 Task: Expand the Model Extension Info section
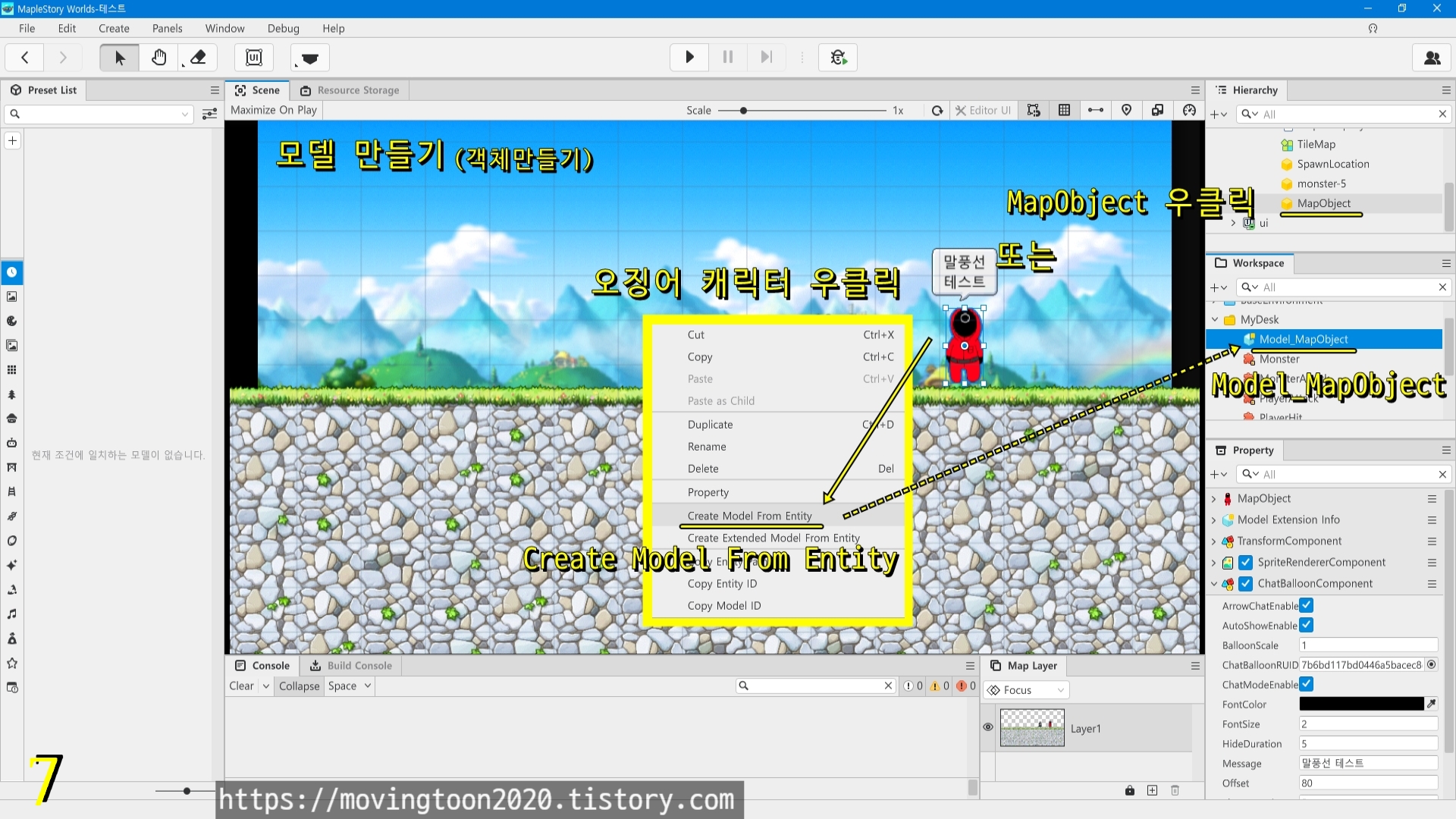coord(1214,520)
